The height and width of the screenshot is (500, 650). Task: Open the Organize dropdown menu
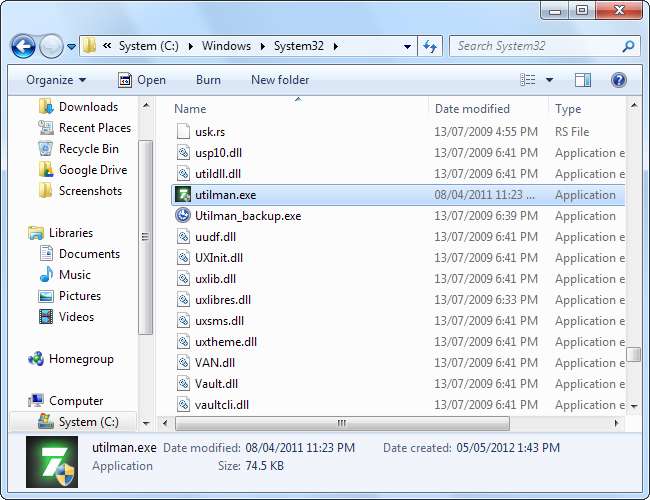pyautogui.click(x=56, y=80)
